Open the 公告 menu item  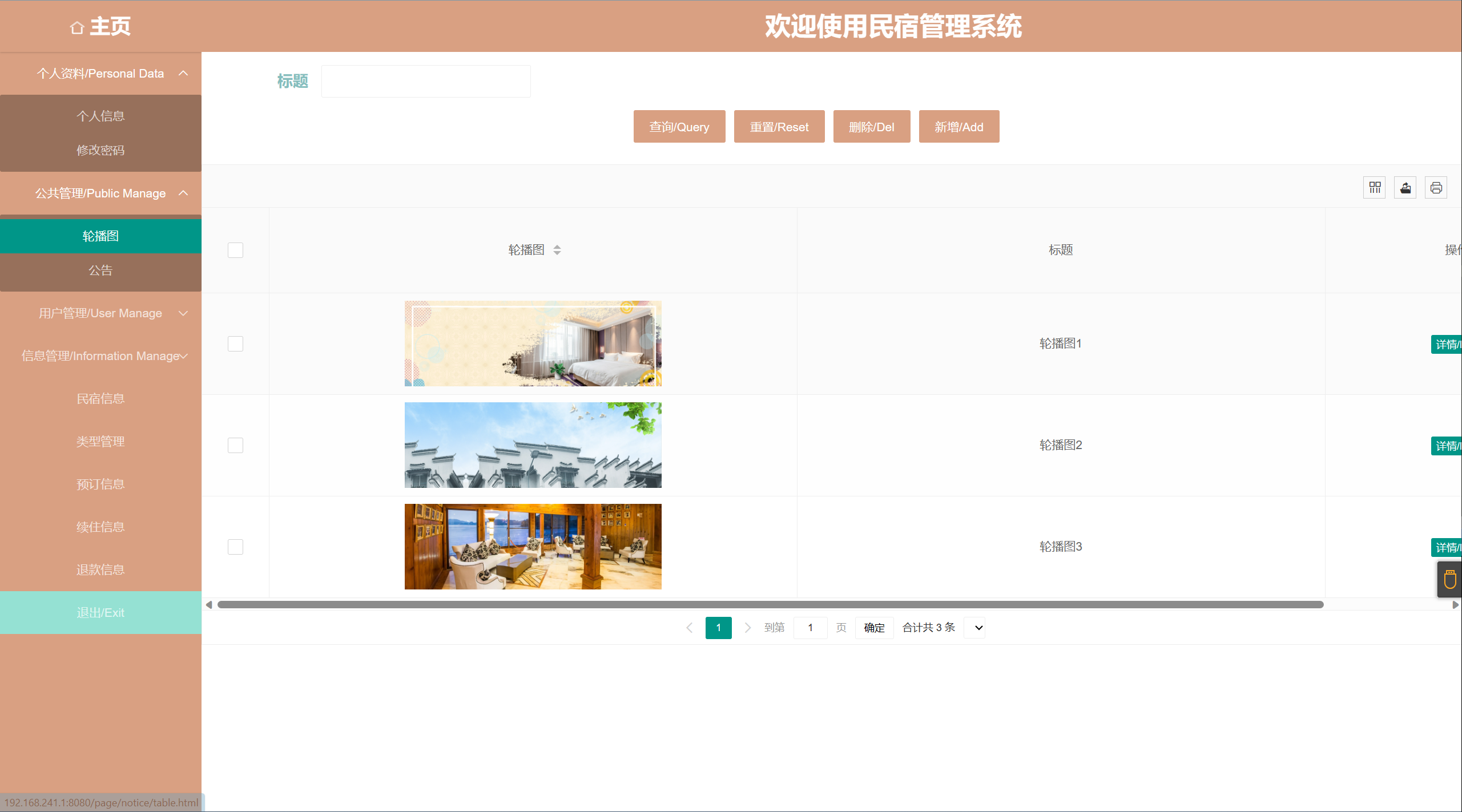click(x=100, y=270)
